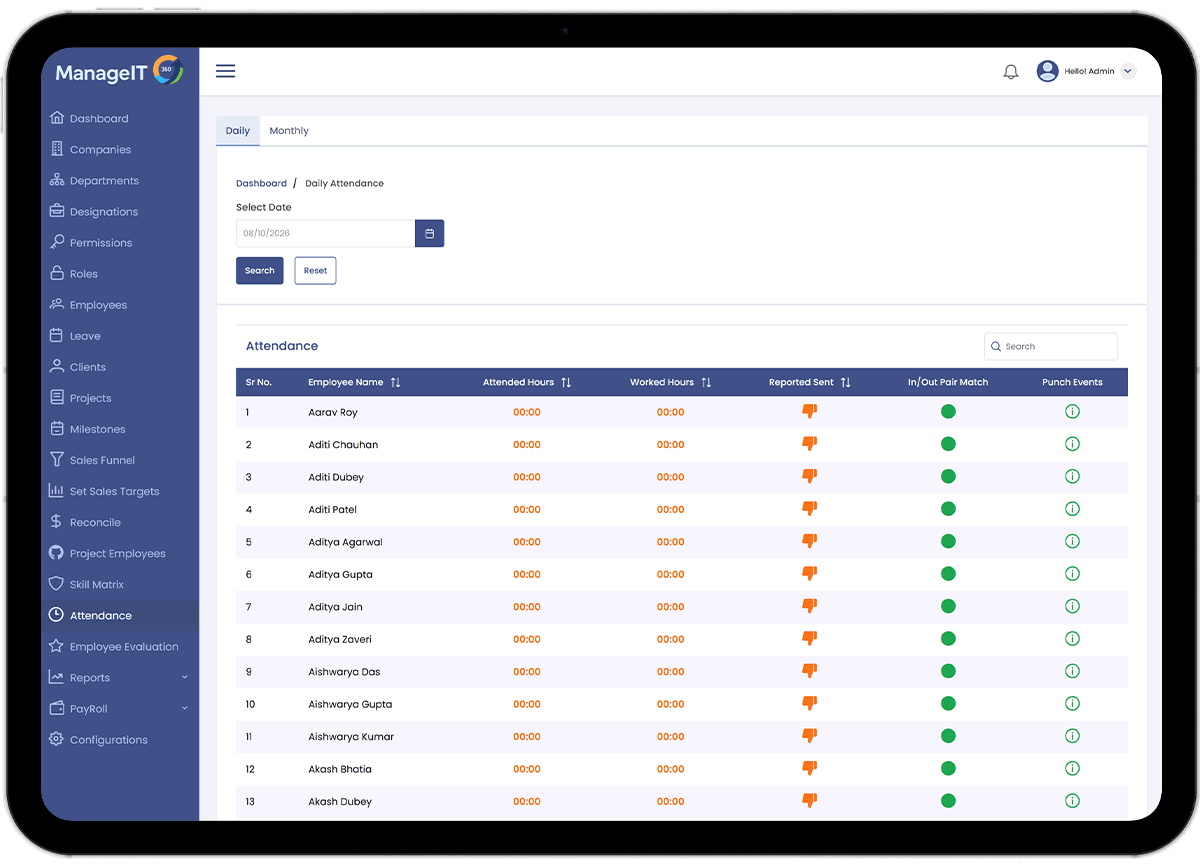Open Reports menu item in sidebar
Viewport: 1200px width, 866px height.
click(x=120, y=677)
